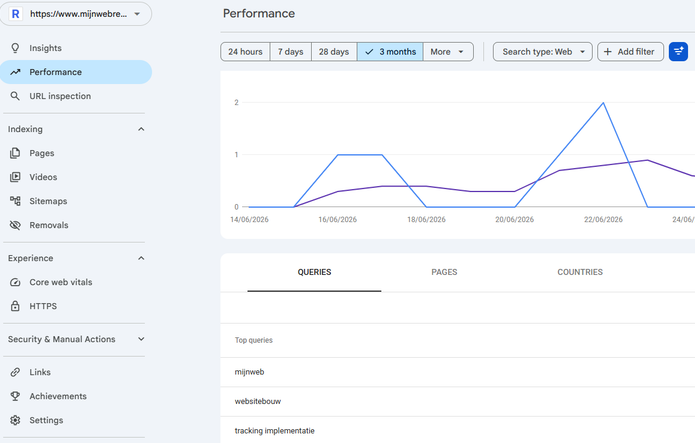Expand the Security & Manual Actions chevron
This screenshot has width=695, height=445.
141,339
